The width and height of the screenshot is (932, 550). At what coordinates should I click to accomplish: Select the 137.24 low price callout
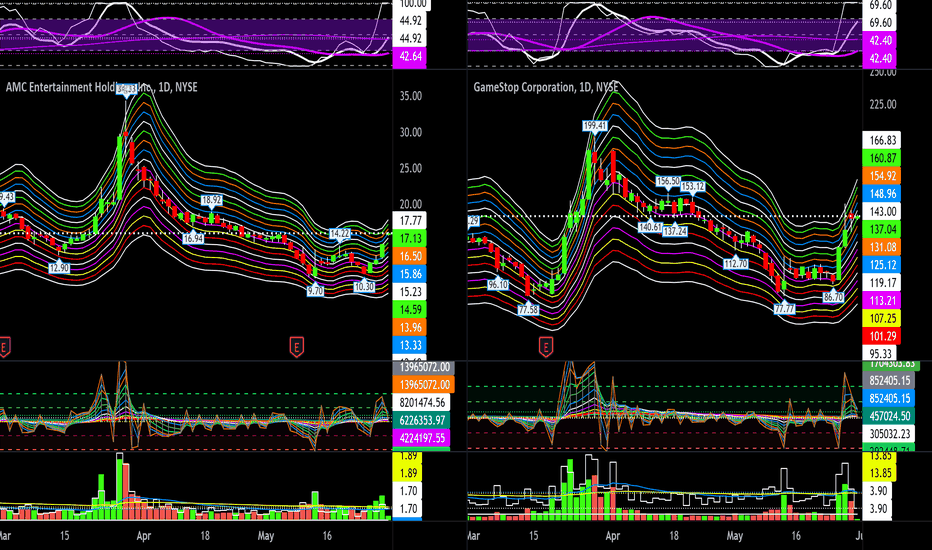click(x=675, y=231)
